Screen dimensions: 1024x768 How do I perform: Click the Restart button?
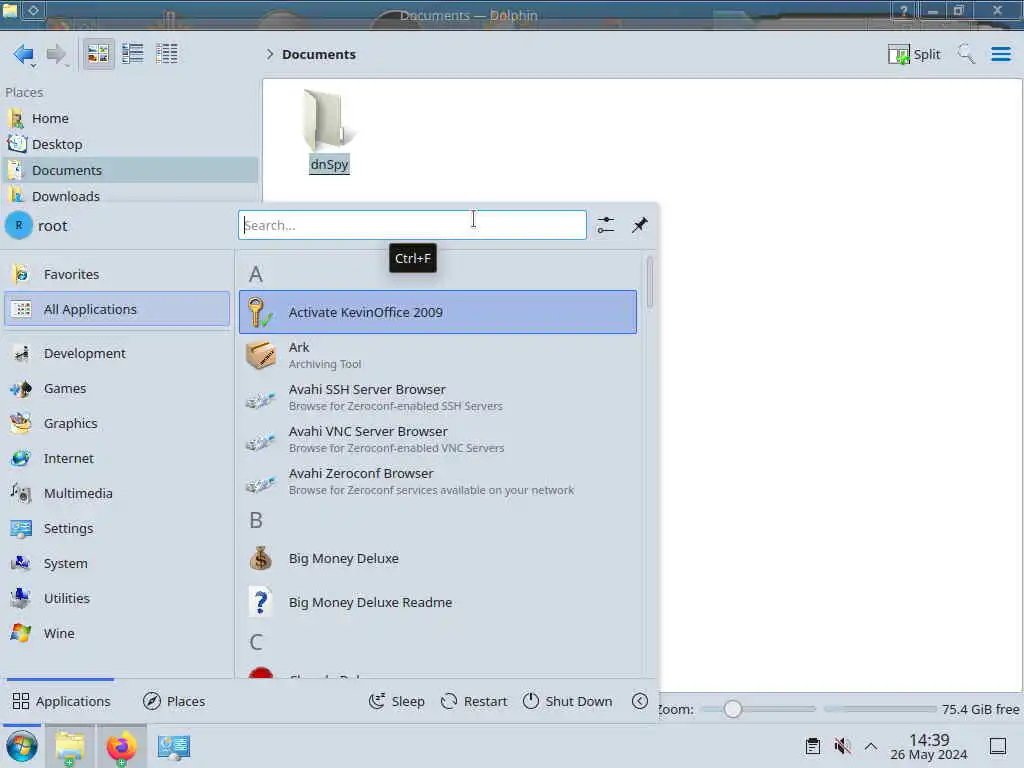click(x=474, y=701)
